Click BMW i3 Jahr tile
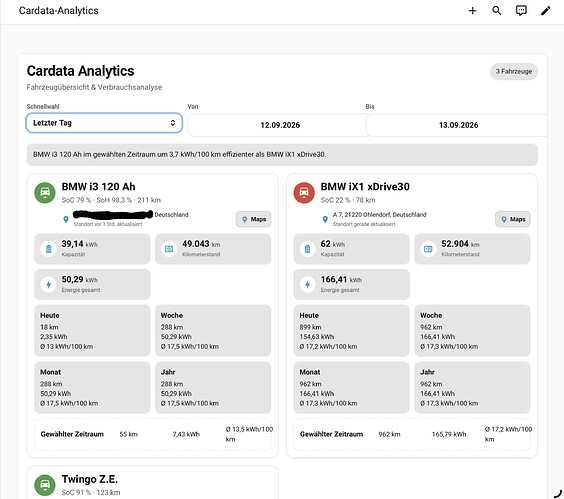Screen dimensions: 564x499 (x=213, y=387)
